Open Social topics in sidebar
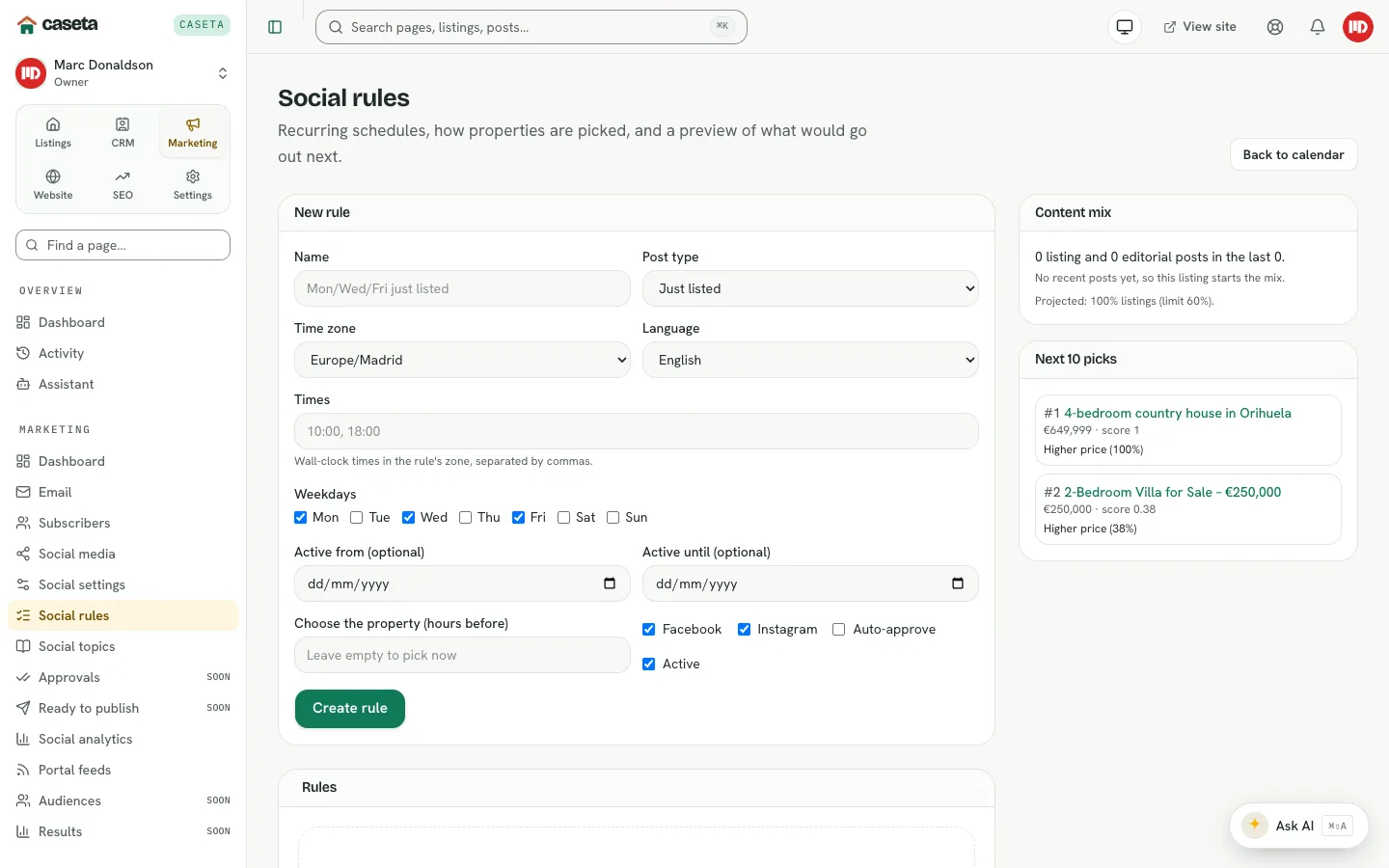Image resolution: width=1389 pixels, height=868 pixels. (x=123, y=646)
